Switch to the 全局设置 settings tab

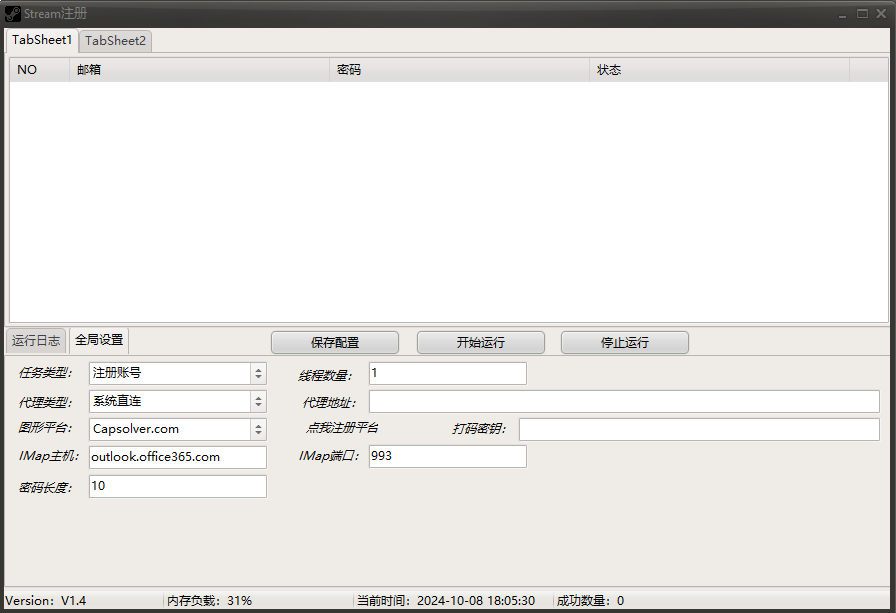point(99,341)
